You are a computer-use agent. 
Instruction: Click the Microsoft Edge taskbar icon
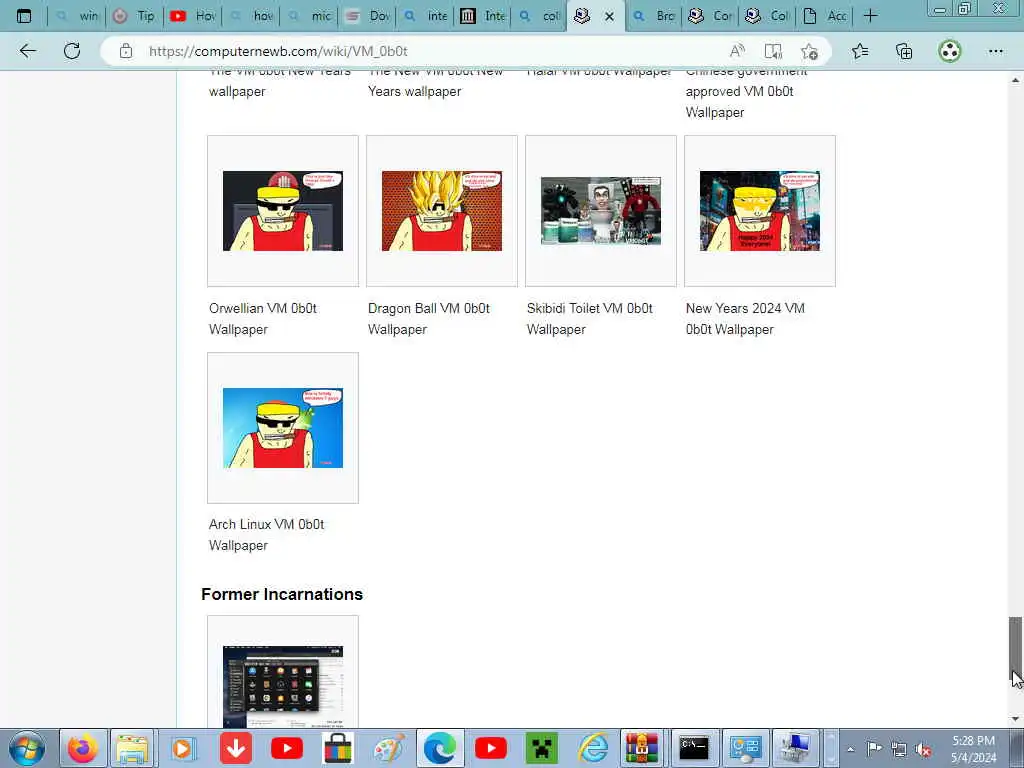pyautogui.click(x=440, y=748)
